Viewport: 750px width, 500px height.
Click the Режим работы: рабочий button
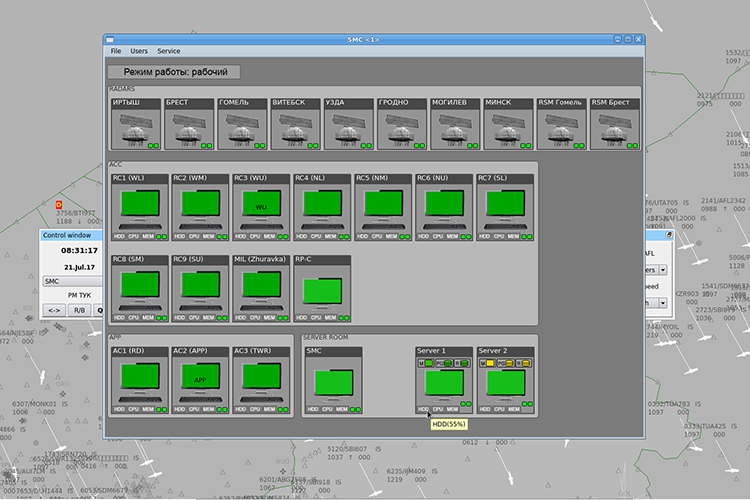(175, 72)
